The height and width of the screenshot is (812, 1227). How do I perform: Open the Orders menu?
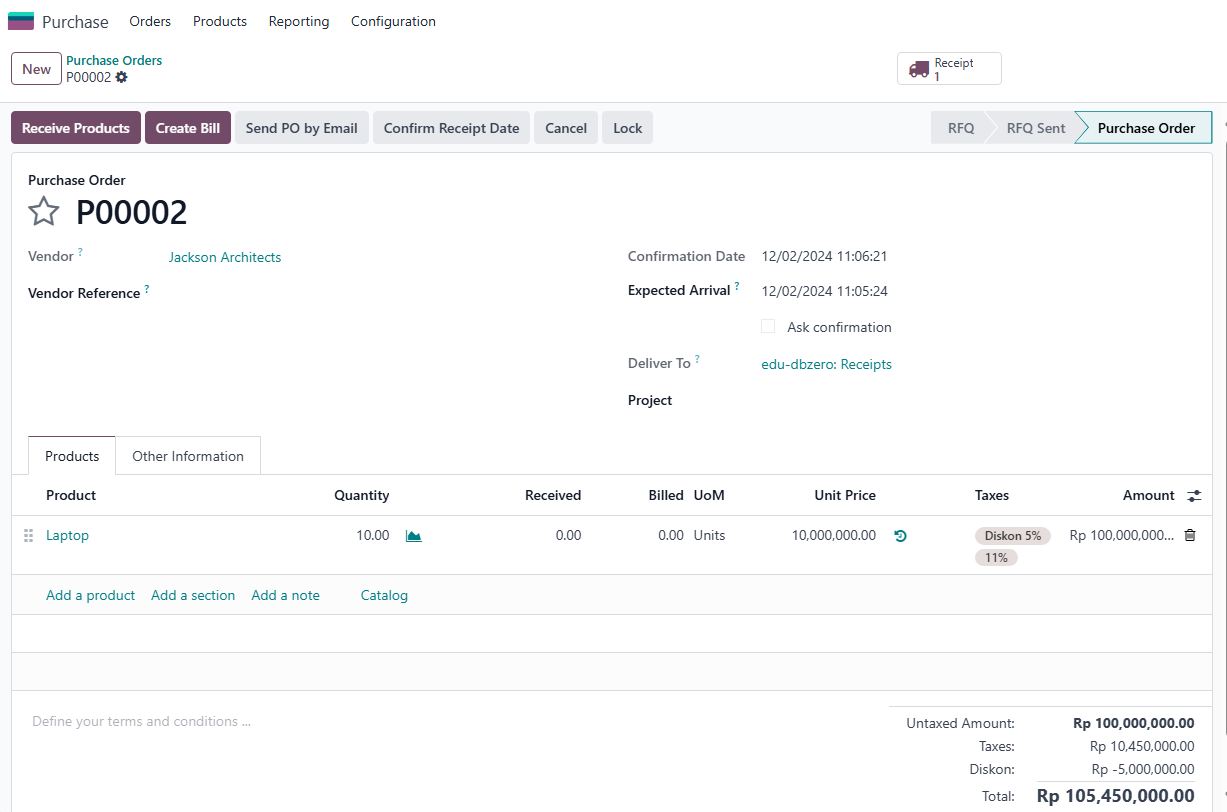[x=150, y=21]
